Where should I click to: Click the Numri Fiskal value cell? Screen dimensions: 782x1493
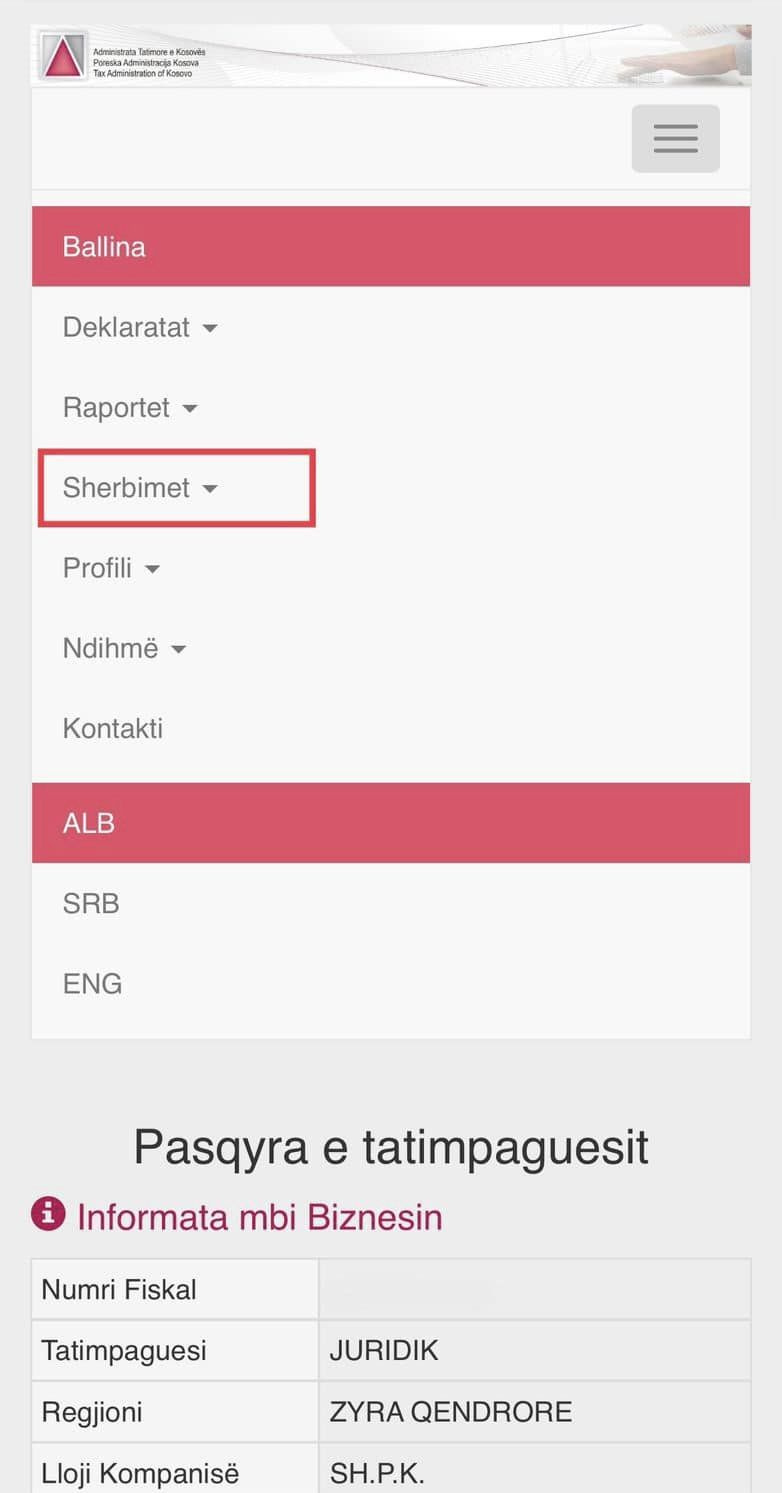(x=534, y=1290)
